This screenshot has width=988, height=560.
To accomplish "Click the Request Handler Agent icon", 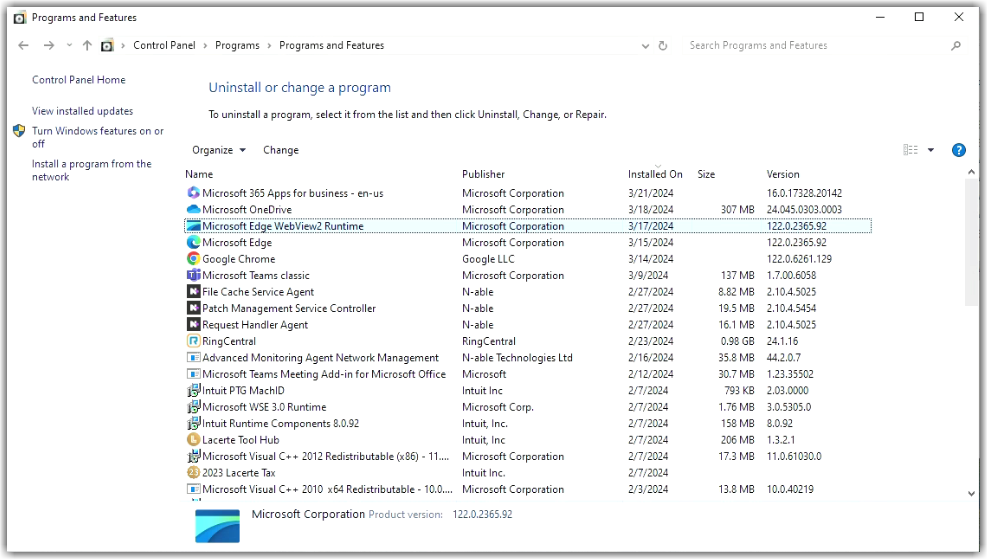I will click(x=193, y=324).
